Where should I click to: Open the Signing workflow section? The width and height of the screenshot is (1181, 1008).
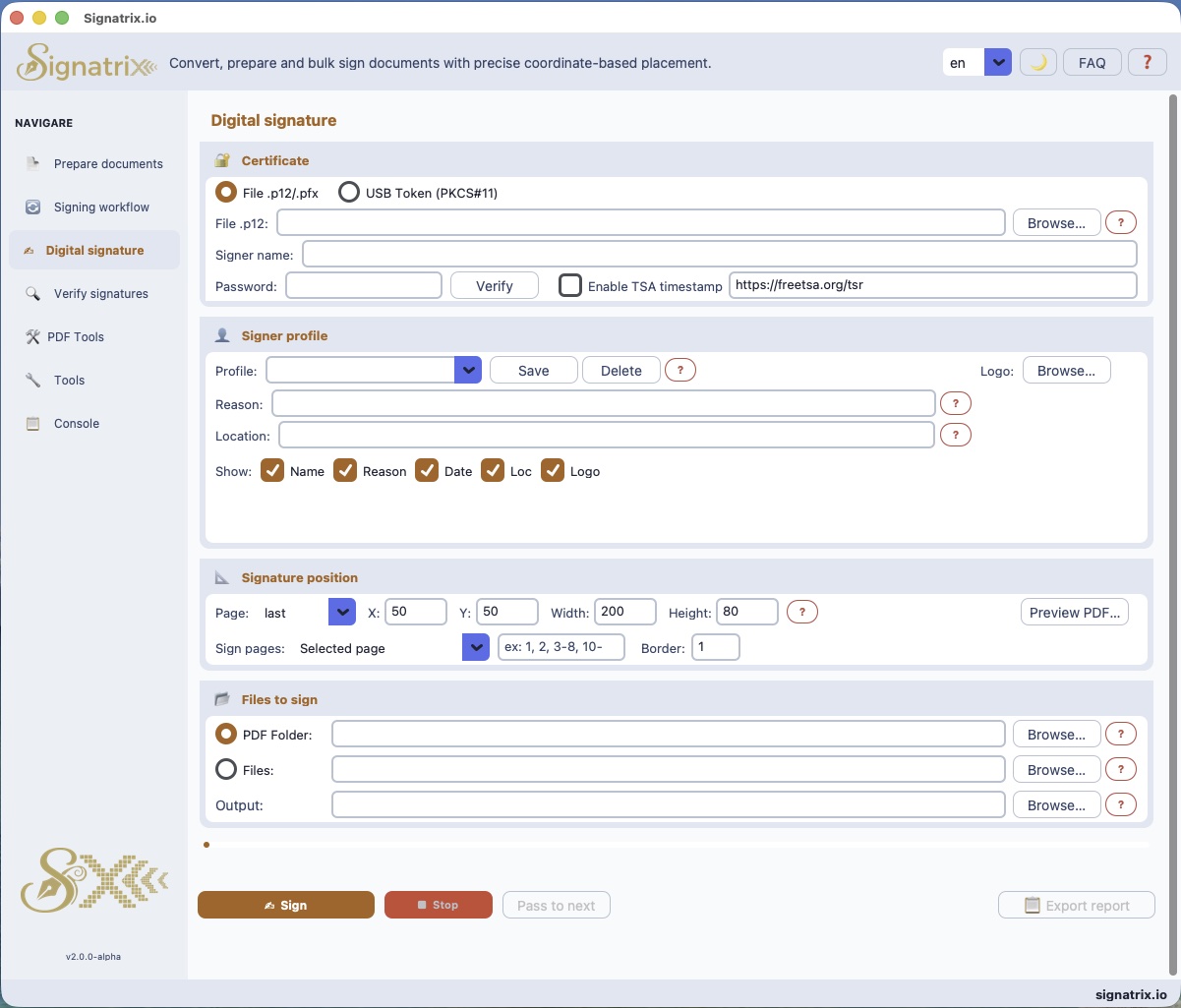pyautogui.click(x=32, y=207)
